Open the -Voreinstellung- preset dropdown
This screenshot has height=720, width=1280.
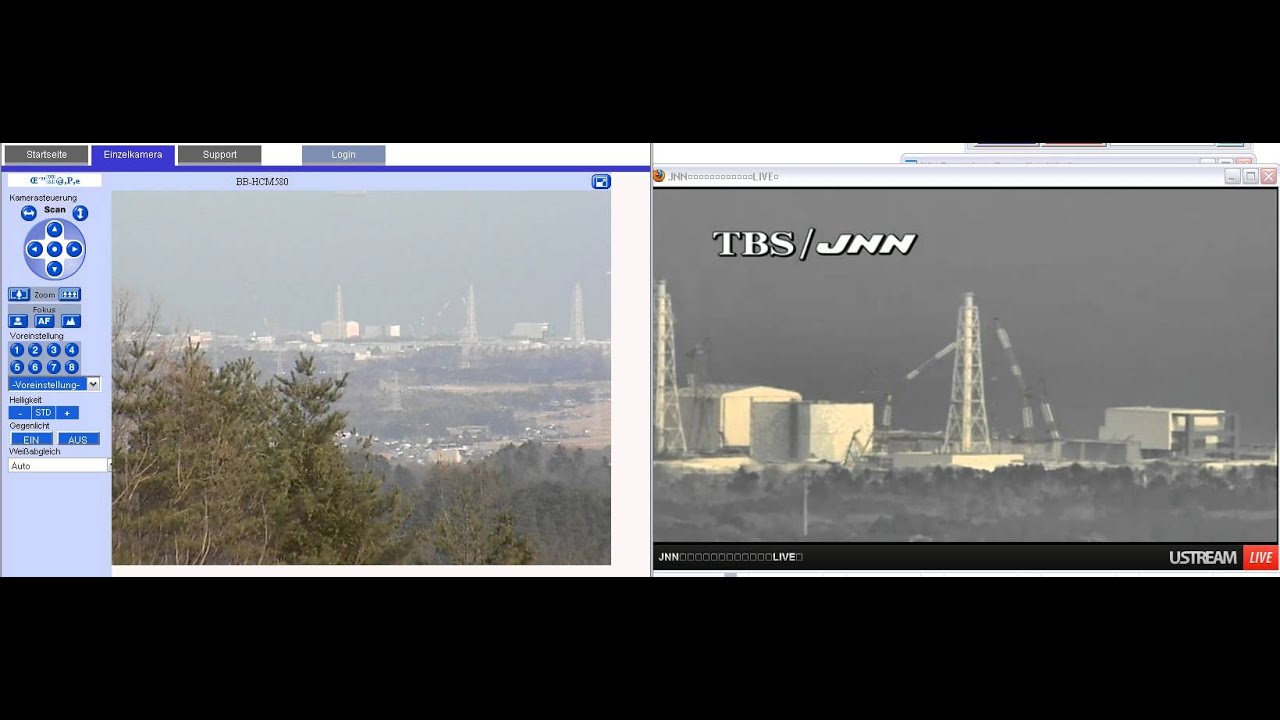[54, 384]
